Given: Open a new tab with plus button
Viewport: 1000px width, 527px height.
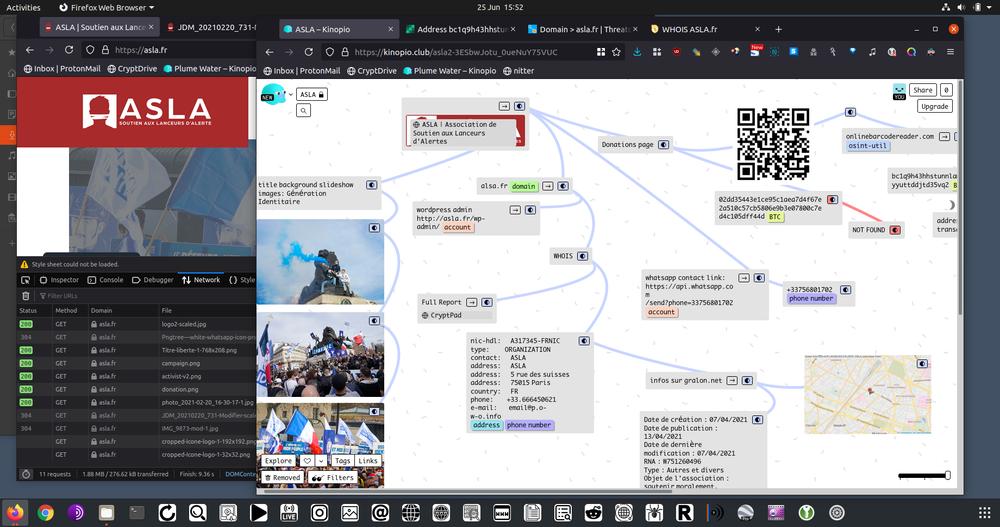Looking at the screenshot, I should coord(778,29).
